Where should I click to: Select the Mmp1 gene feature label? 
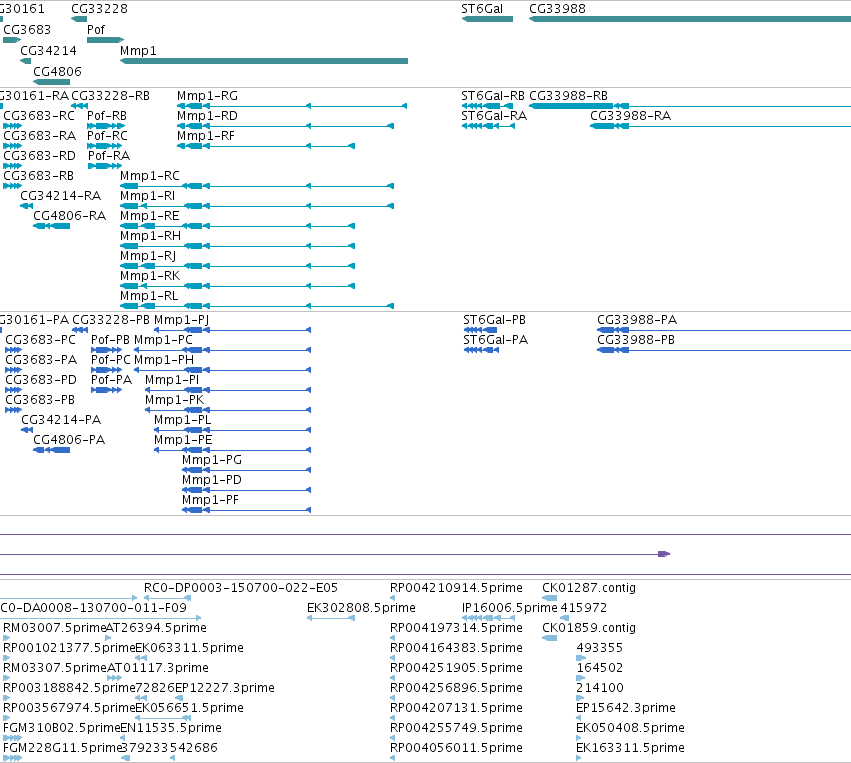coord(138,50)
